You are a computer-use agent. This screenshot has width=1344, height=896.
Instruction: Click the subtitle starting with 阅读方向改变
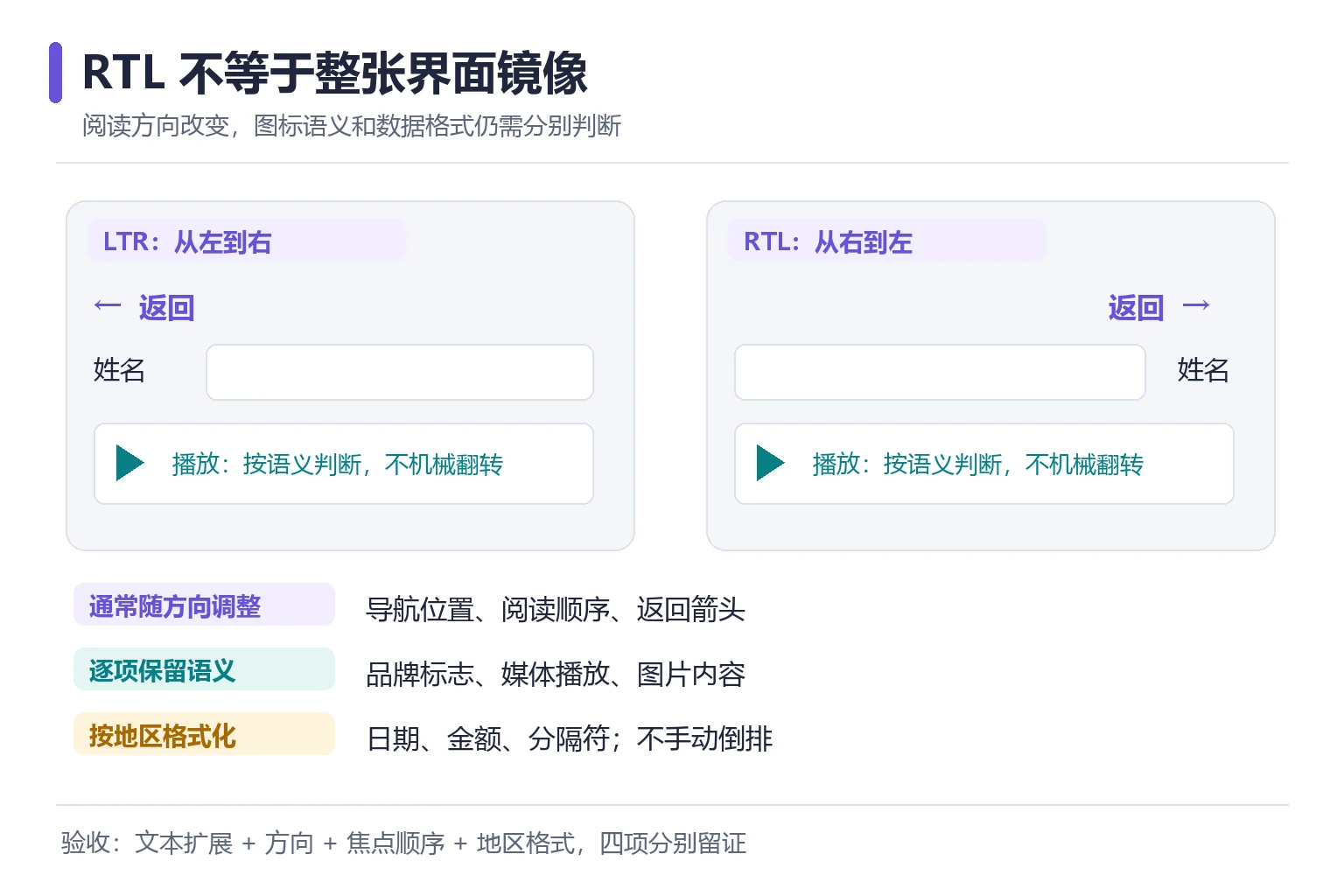pos(352,126)
